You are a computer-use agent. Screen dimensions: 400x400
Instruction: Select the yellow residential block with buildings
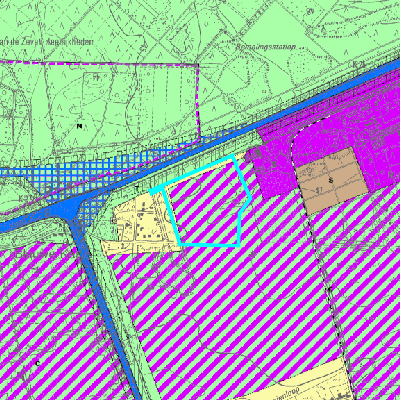143,222
